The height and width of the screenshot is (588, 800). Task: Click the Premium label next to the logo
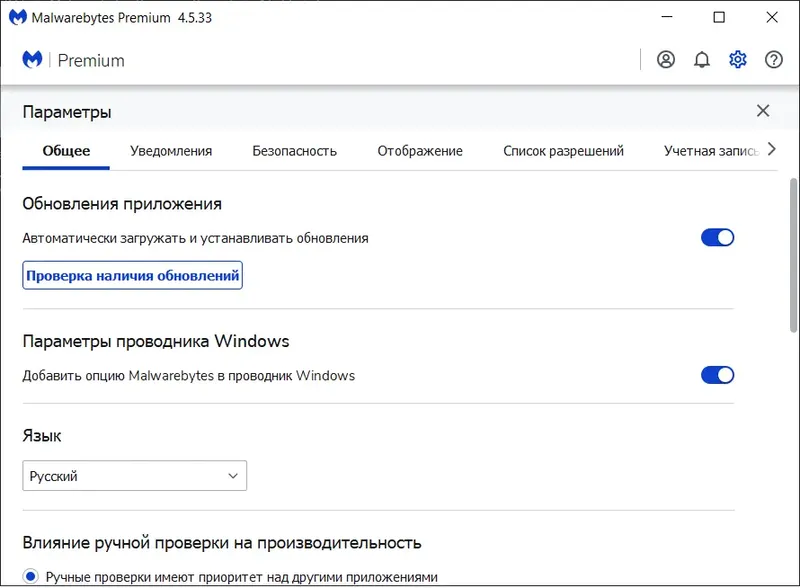pyautogui.click(x=91, y=60)
